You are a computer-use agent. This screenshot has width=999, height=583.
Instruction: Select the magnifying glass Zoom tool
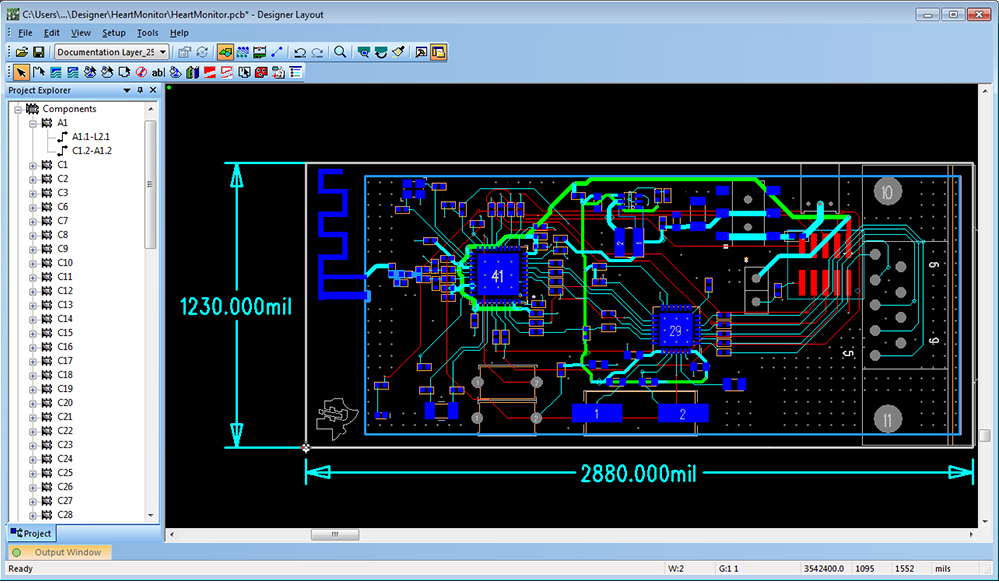pos(340,52)
